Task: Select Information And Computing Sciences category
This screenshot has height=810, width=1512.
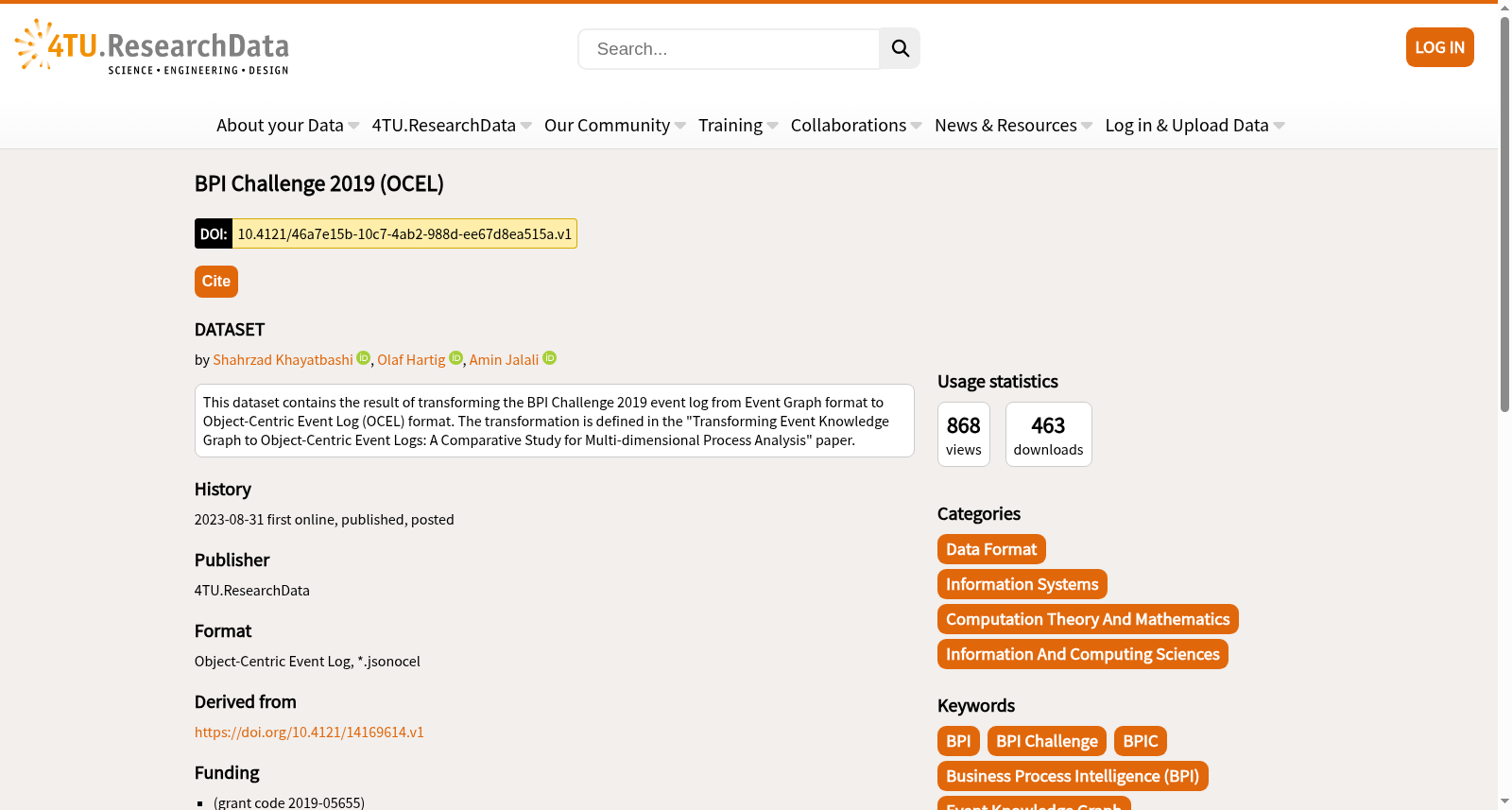Action: click(x=1083, y=654)
